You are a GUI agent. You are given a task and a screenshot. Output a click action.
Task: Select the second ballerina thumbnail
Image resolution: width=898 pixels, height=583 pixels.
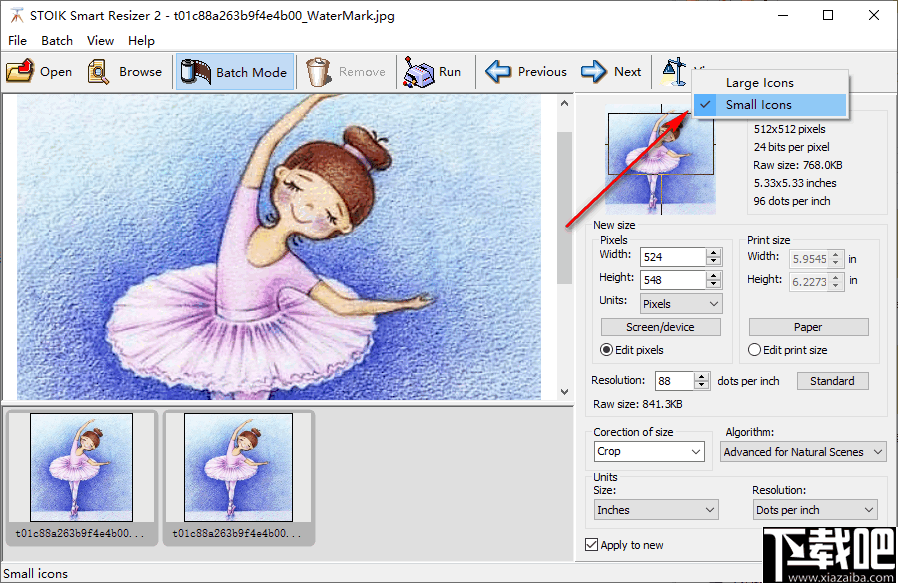pyautogui.click(x=238, y=467)
